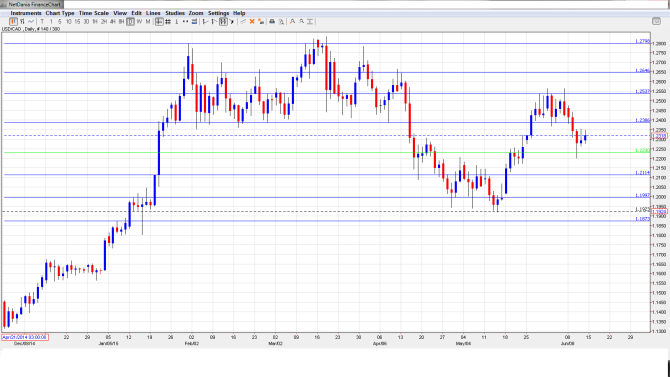The height and width of the screenshot is (377, 670).
Task: Switch to 2H time scale
Action: coord(104,21)
